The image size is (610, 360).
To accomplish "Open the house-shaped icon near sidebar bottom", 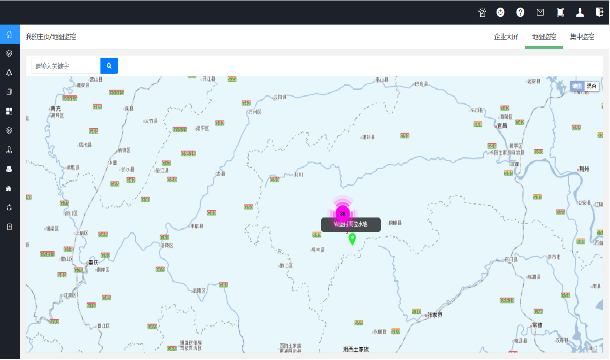I will (x=9, y=188).
